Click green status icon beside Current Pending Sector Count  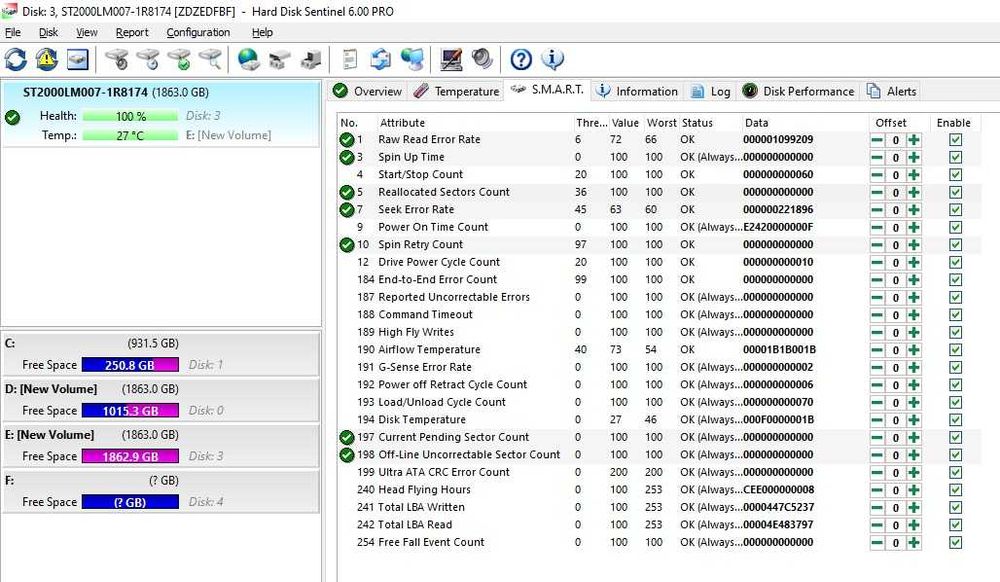(346, 437)
